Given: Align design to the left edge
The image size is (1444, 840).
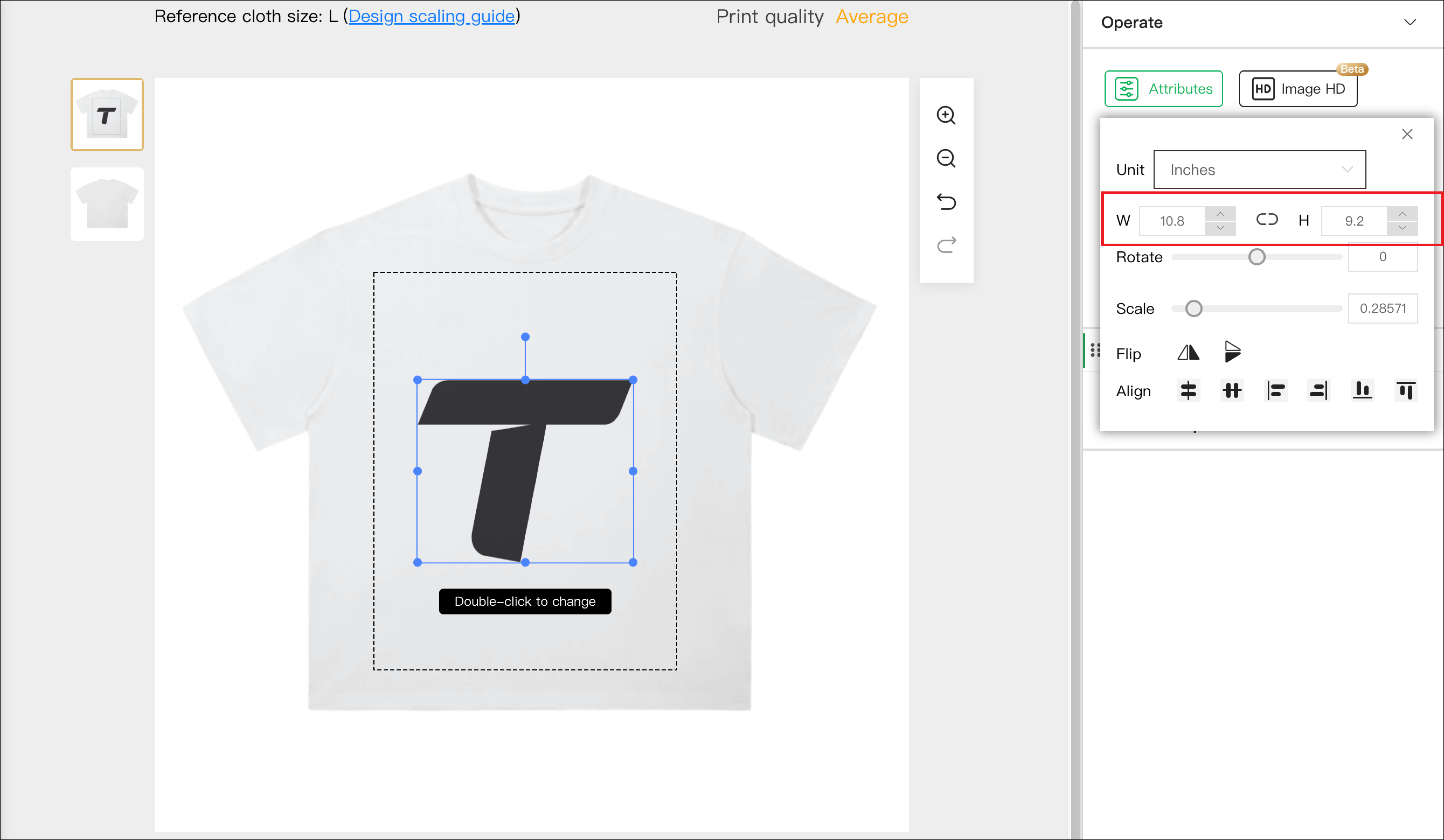Looking at the screenshot, I should pos(1276,390).
